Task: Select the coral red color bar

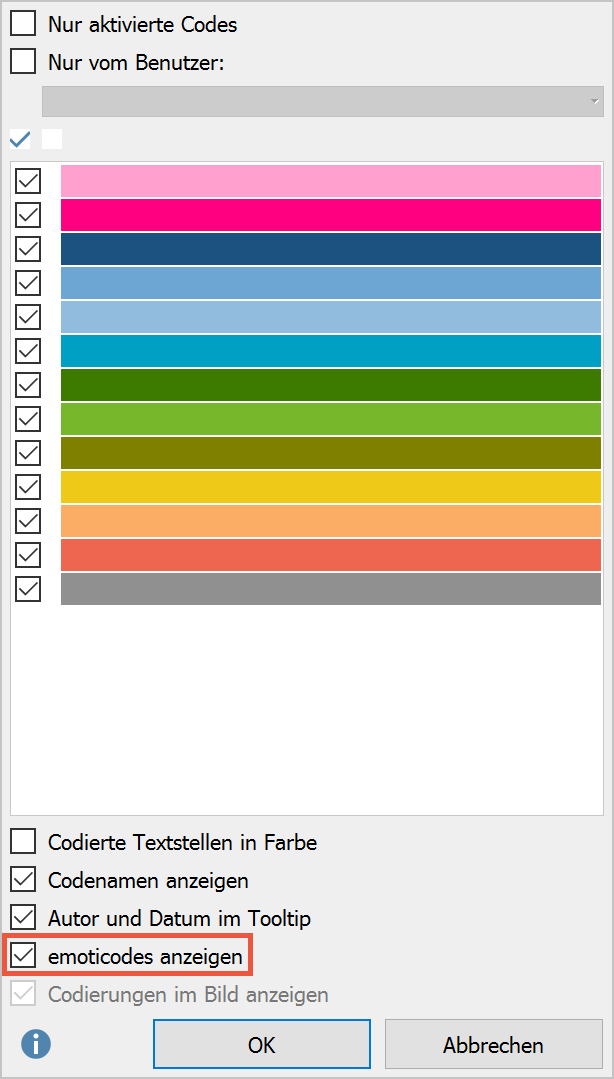Action: pos(330,555)
